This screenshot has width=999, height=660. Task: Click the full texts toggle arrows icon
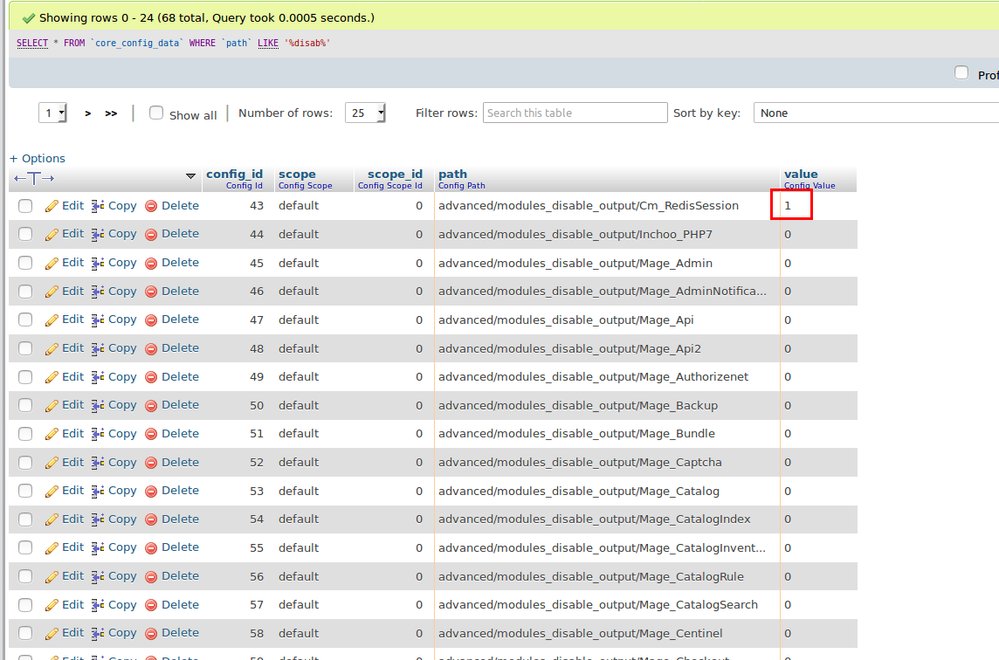[34, 177]
